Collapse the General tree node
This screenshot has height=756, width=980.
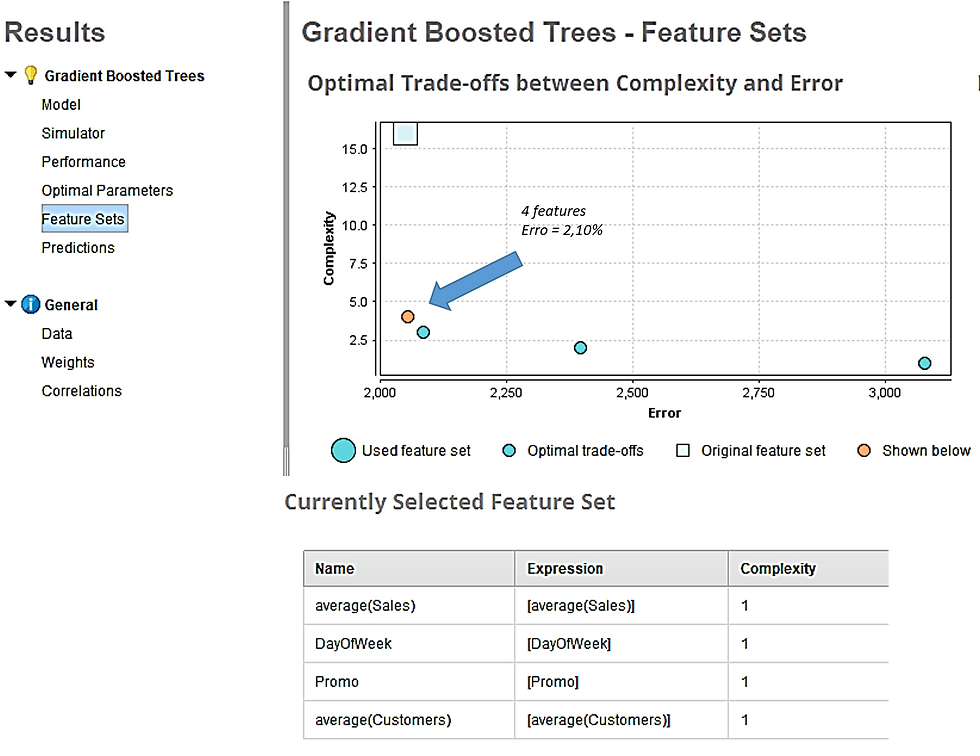[11, 304]
